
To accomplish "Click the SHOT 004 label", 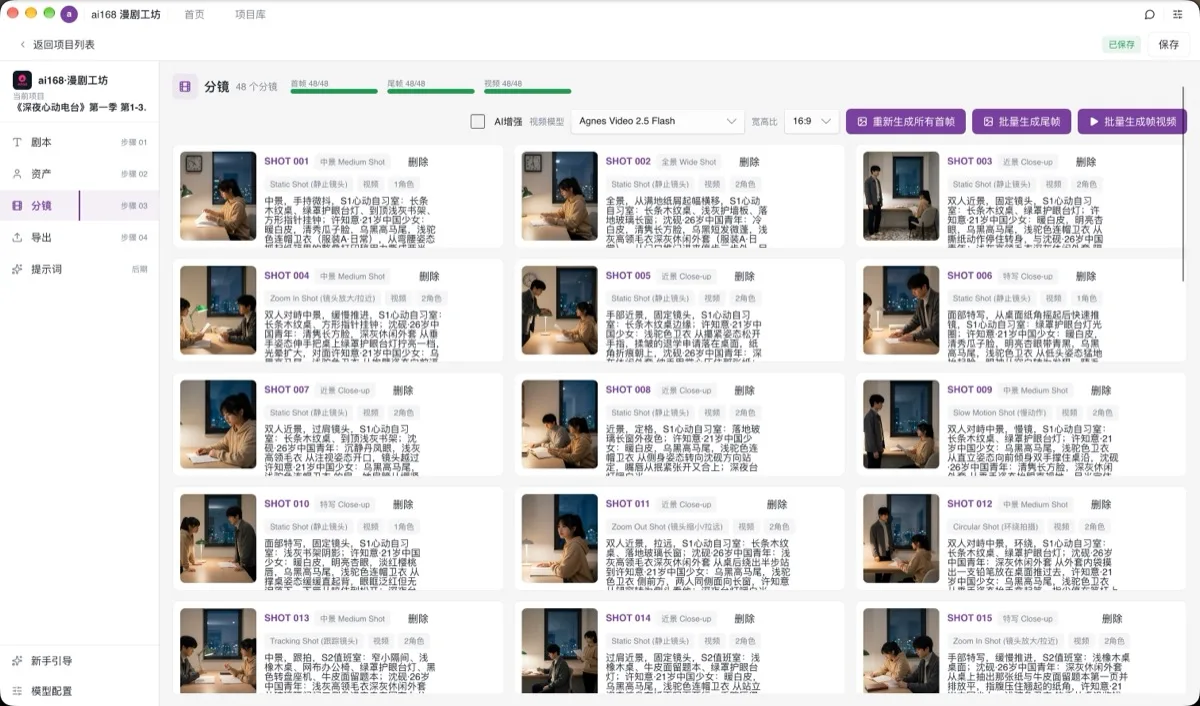I will [x=287, y=276].
